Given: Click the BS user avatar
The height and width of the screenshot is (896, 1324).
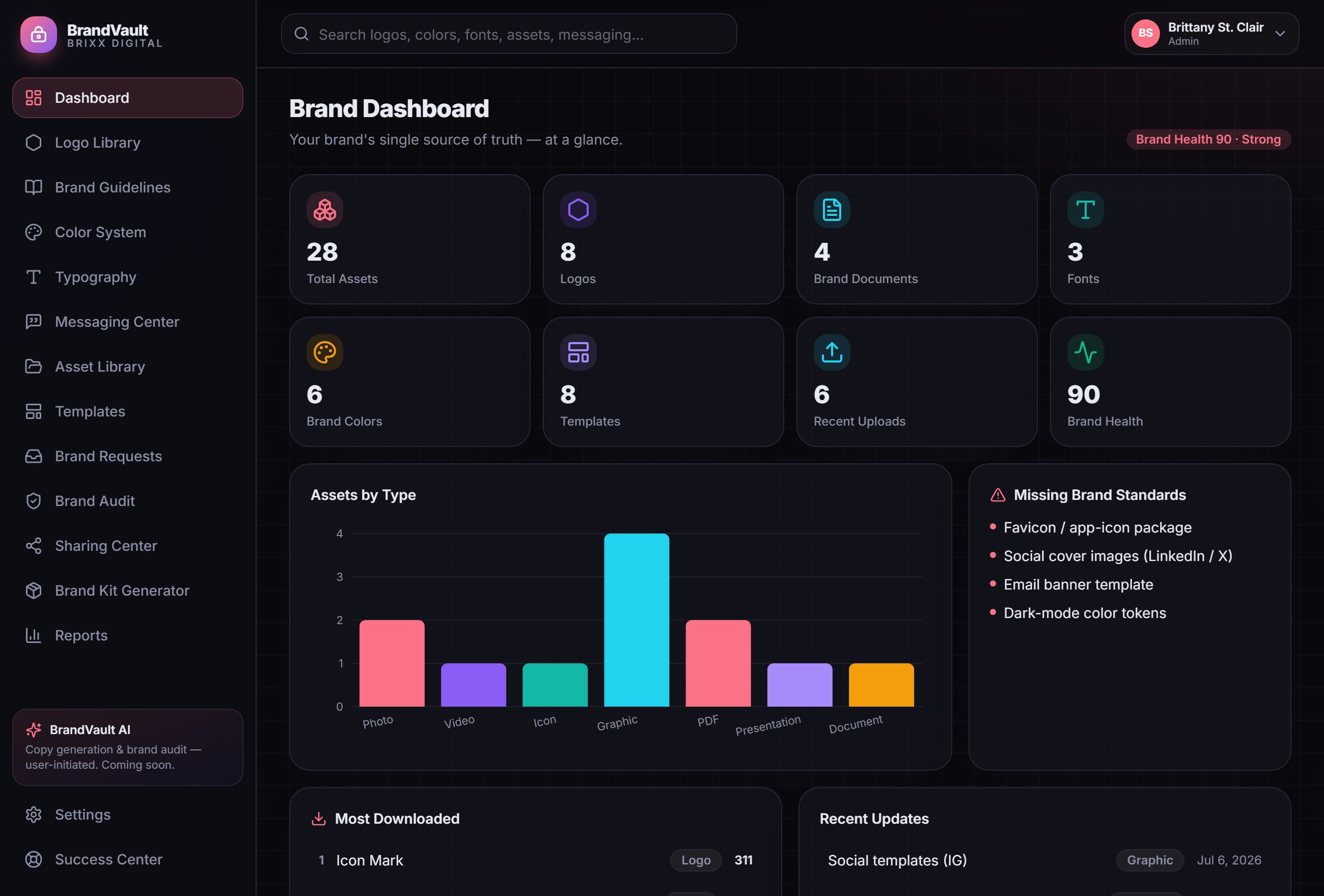Looking at the screenshot, I should (x=1146, y=34).
